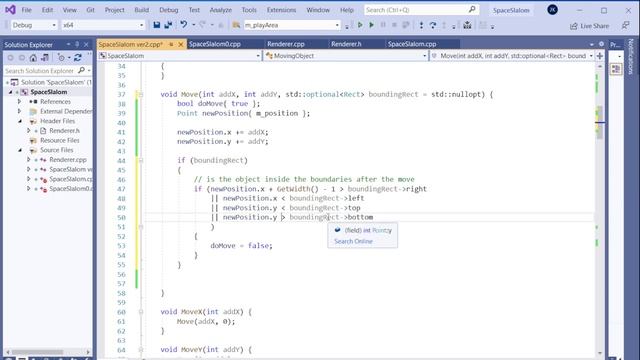Collapse the Move function code block
The height and width of the screenshot is (360, 640).
coord(141,94)
